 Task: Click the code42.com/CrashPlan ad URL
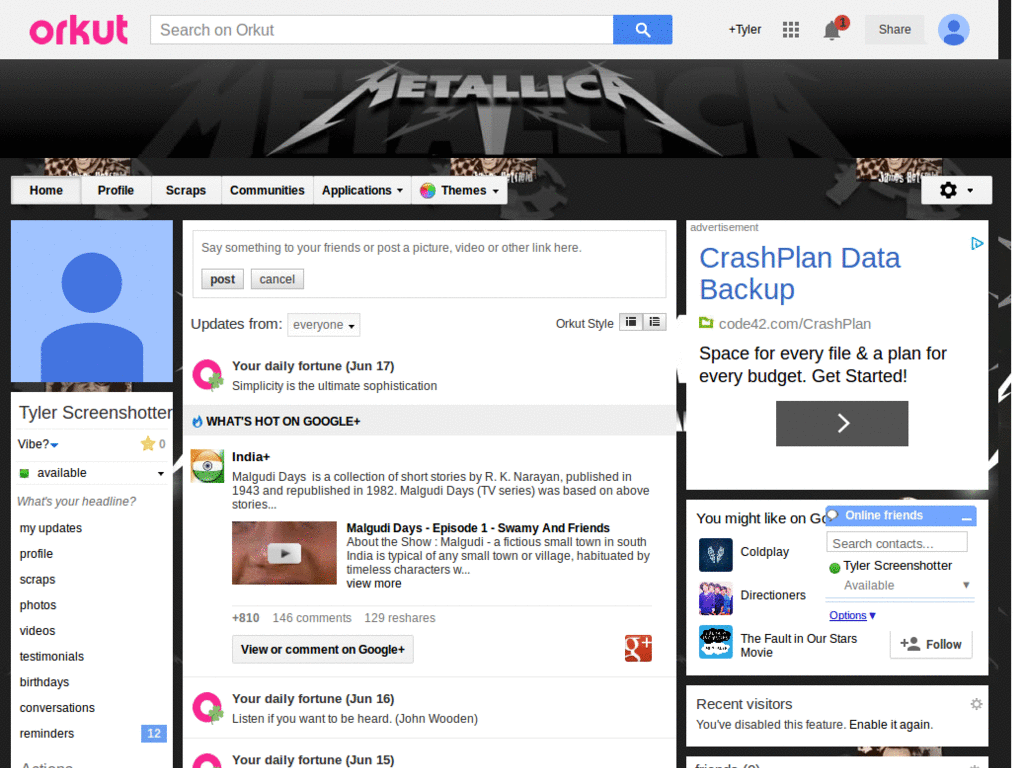point(795,324)
